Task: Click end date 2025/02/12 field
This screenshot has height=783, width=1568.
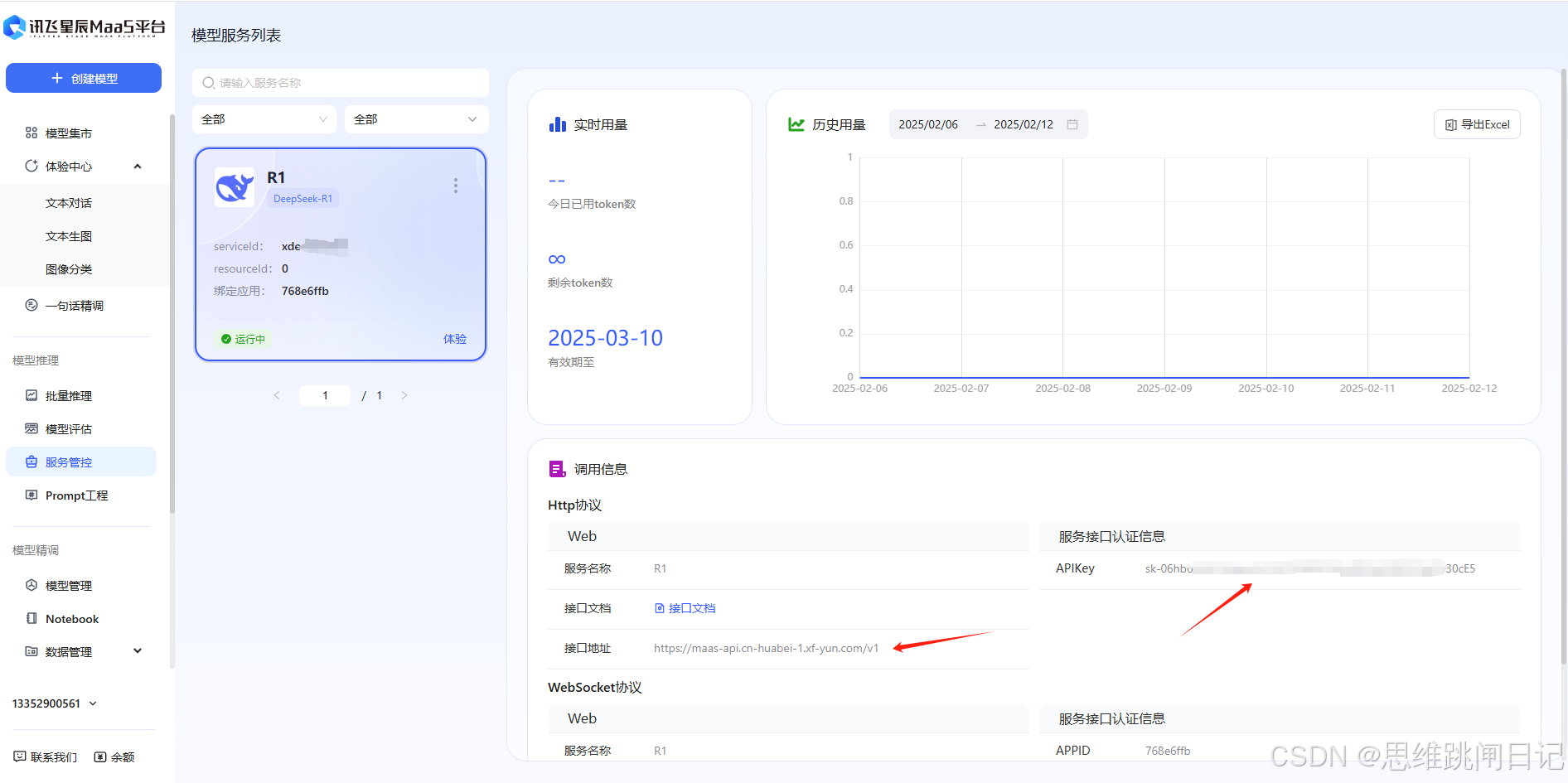Action: pyautogui.click(x=1024, y=124)
